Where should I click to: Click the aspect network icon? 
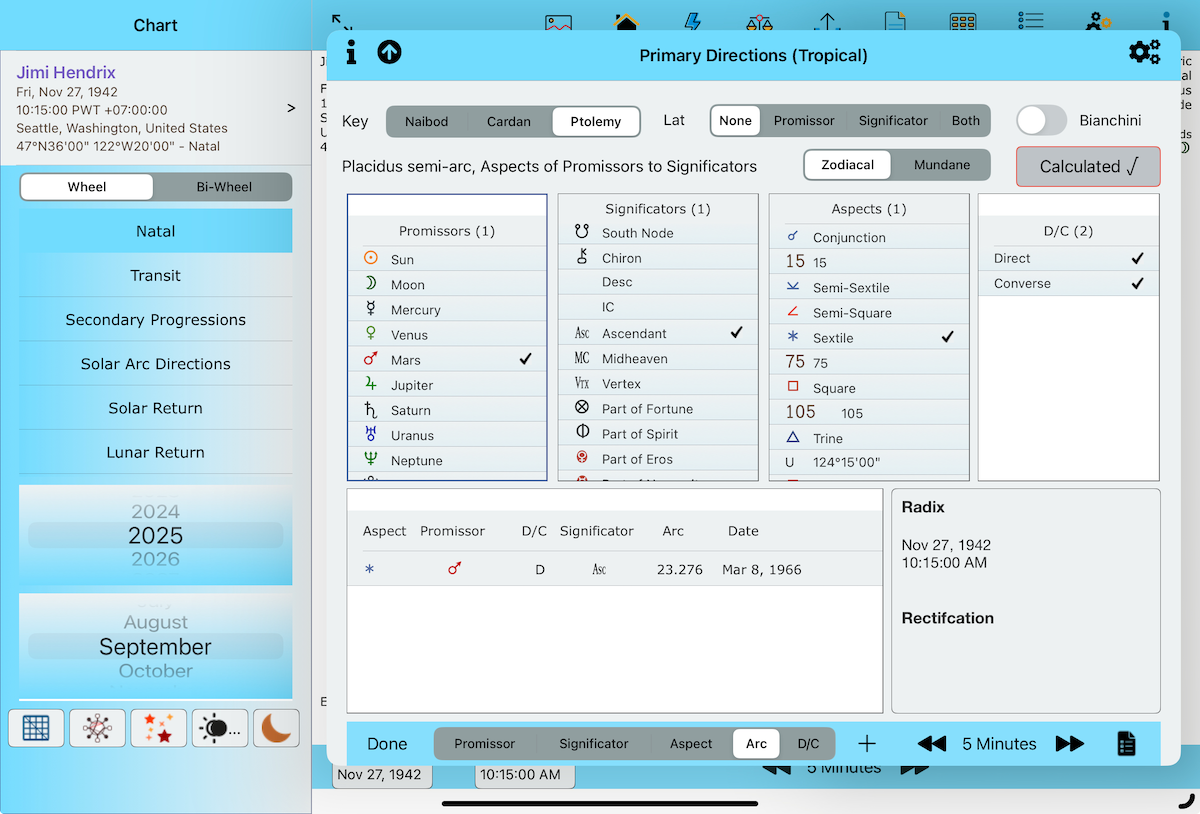[x=97, y=728]
